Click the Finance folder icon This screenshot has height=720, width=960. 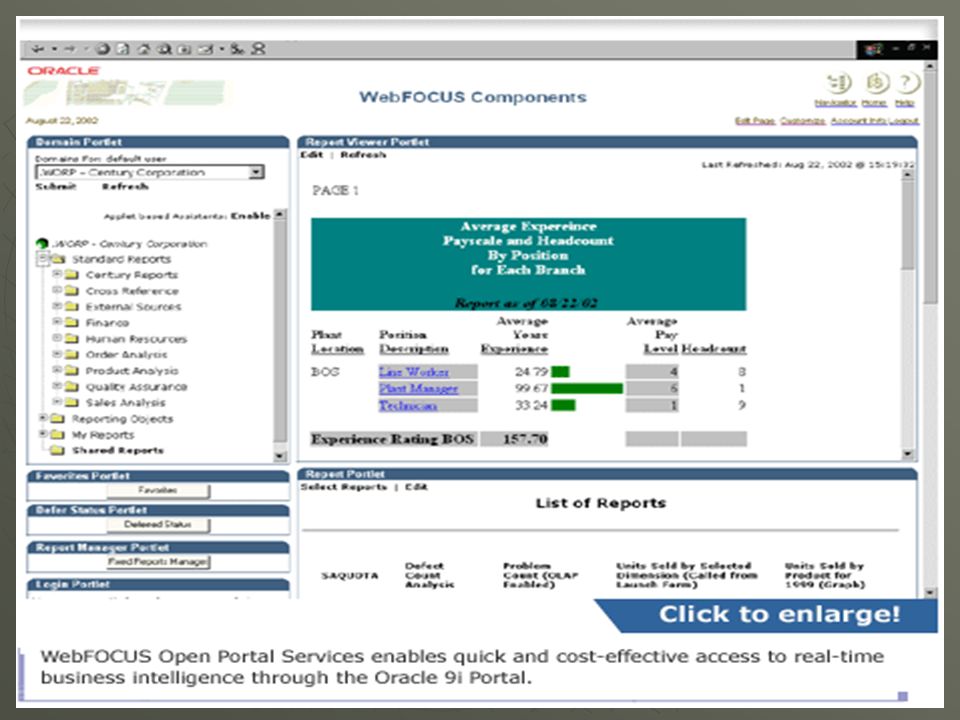pyautogui.click(x=72, y=322)
